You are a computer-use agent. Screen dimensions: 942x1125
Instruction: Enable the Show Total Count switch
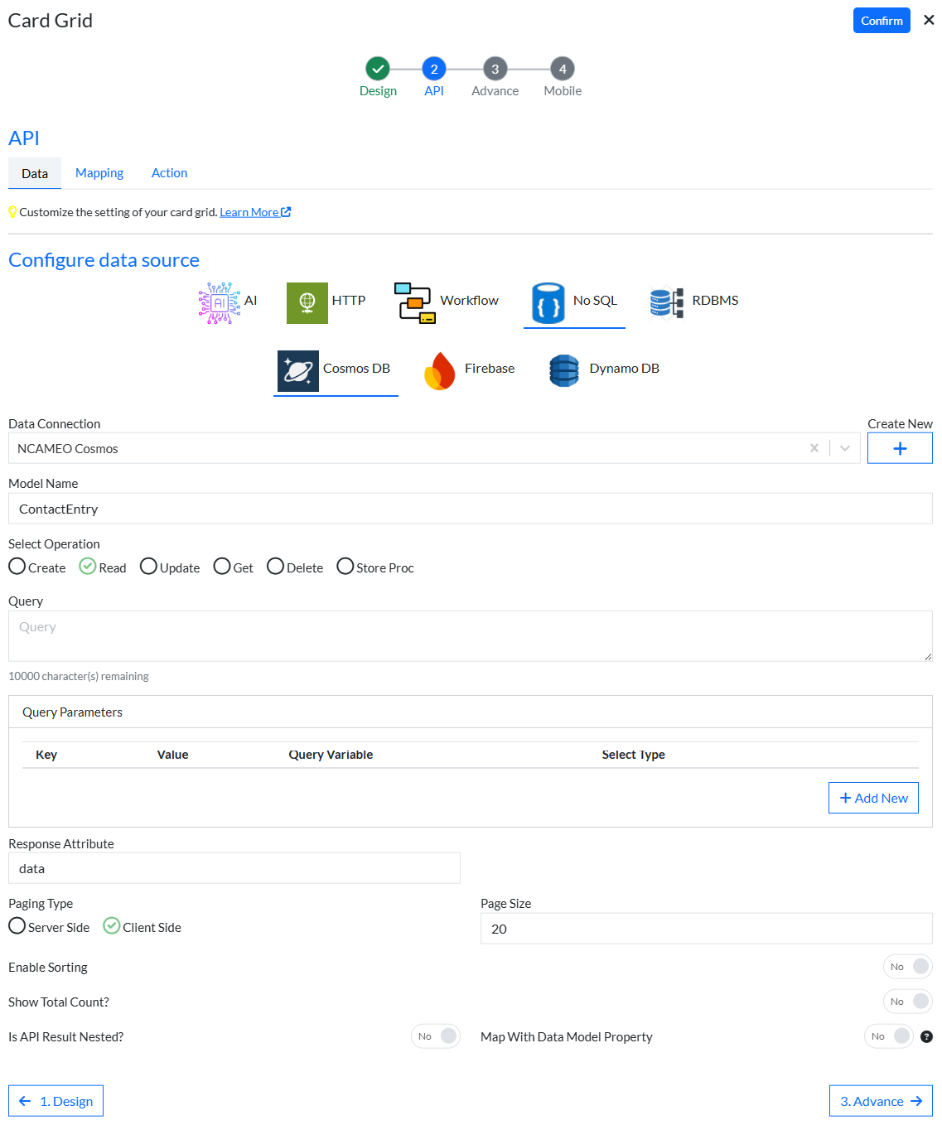coord(907,1002)
